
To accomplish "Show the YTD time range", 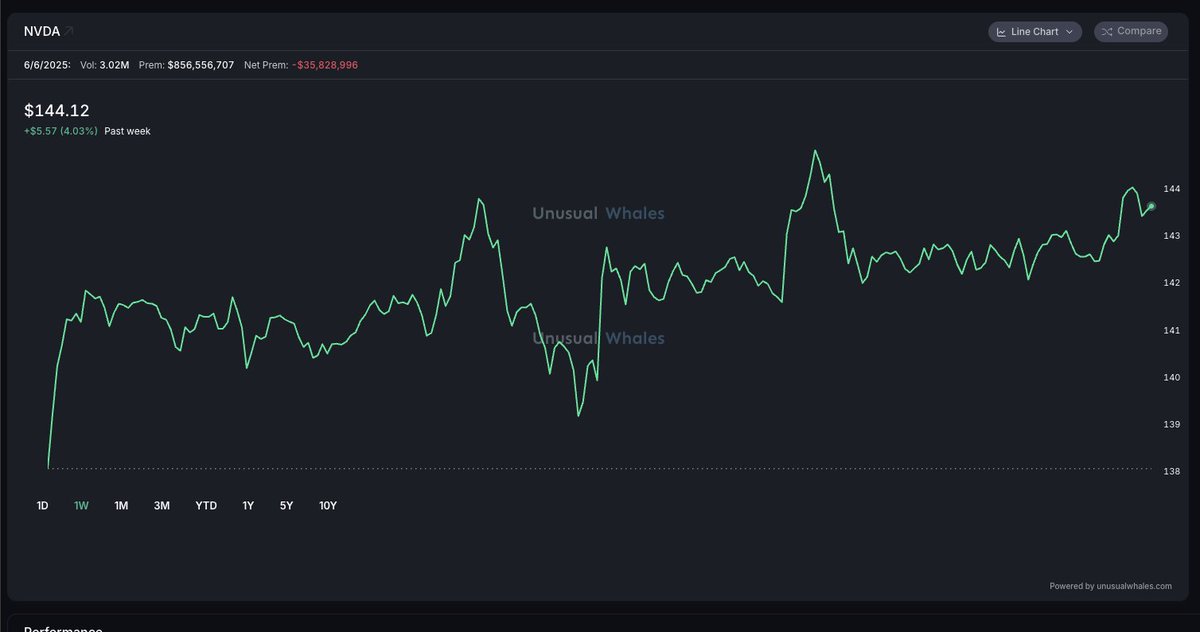I will [x=206, y=506].
